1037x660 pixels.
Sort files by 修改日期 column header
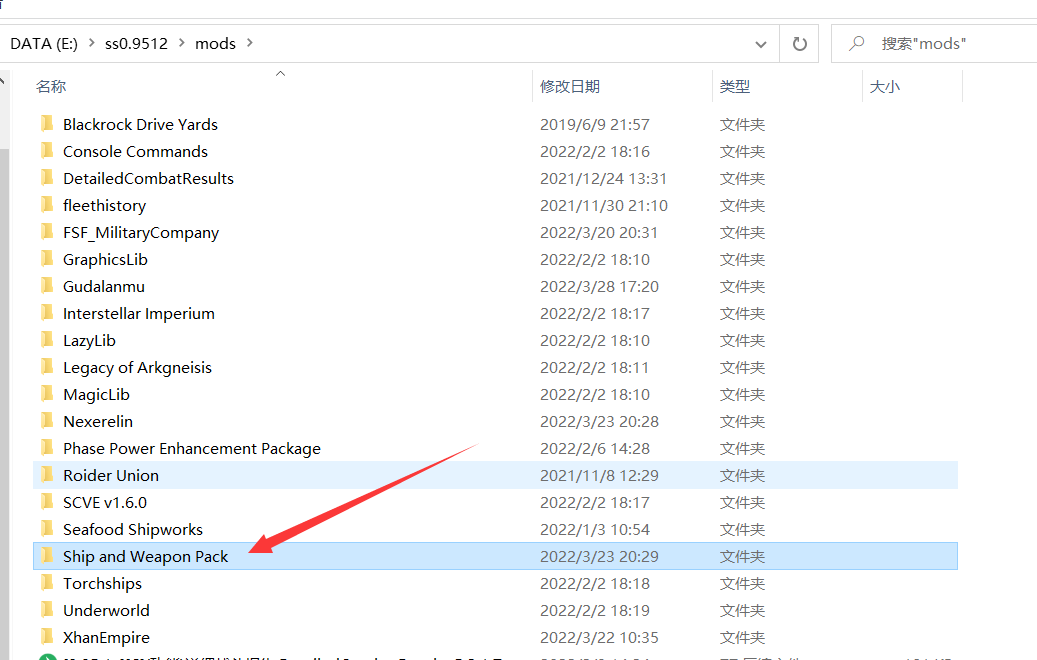coord(570,87)
